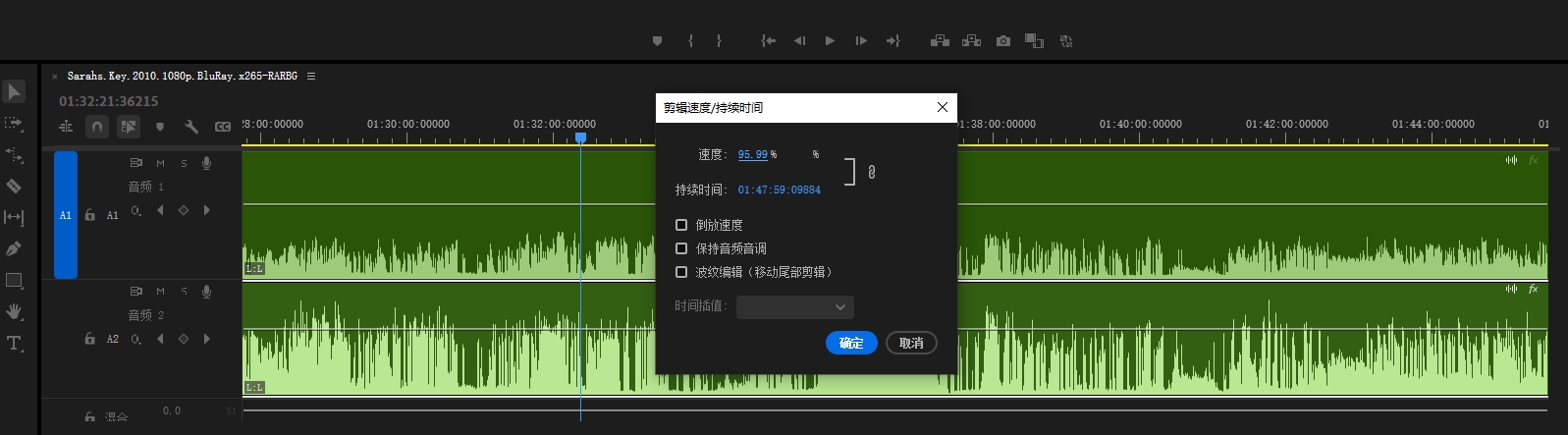
Task: Select the Type (T) tool
Action: [x=14, y=344]
